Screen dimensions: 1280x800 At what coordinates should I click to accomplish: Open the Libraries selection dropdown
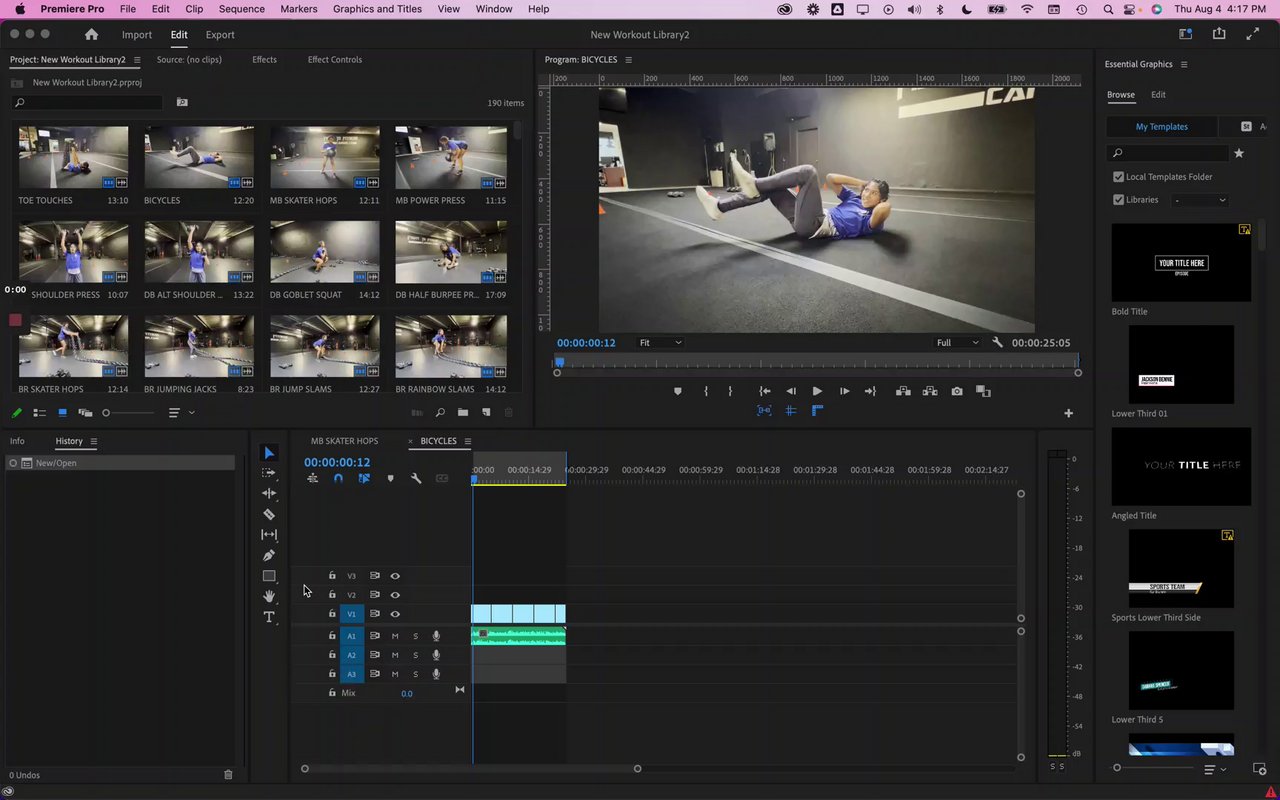pos(1200,200)
